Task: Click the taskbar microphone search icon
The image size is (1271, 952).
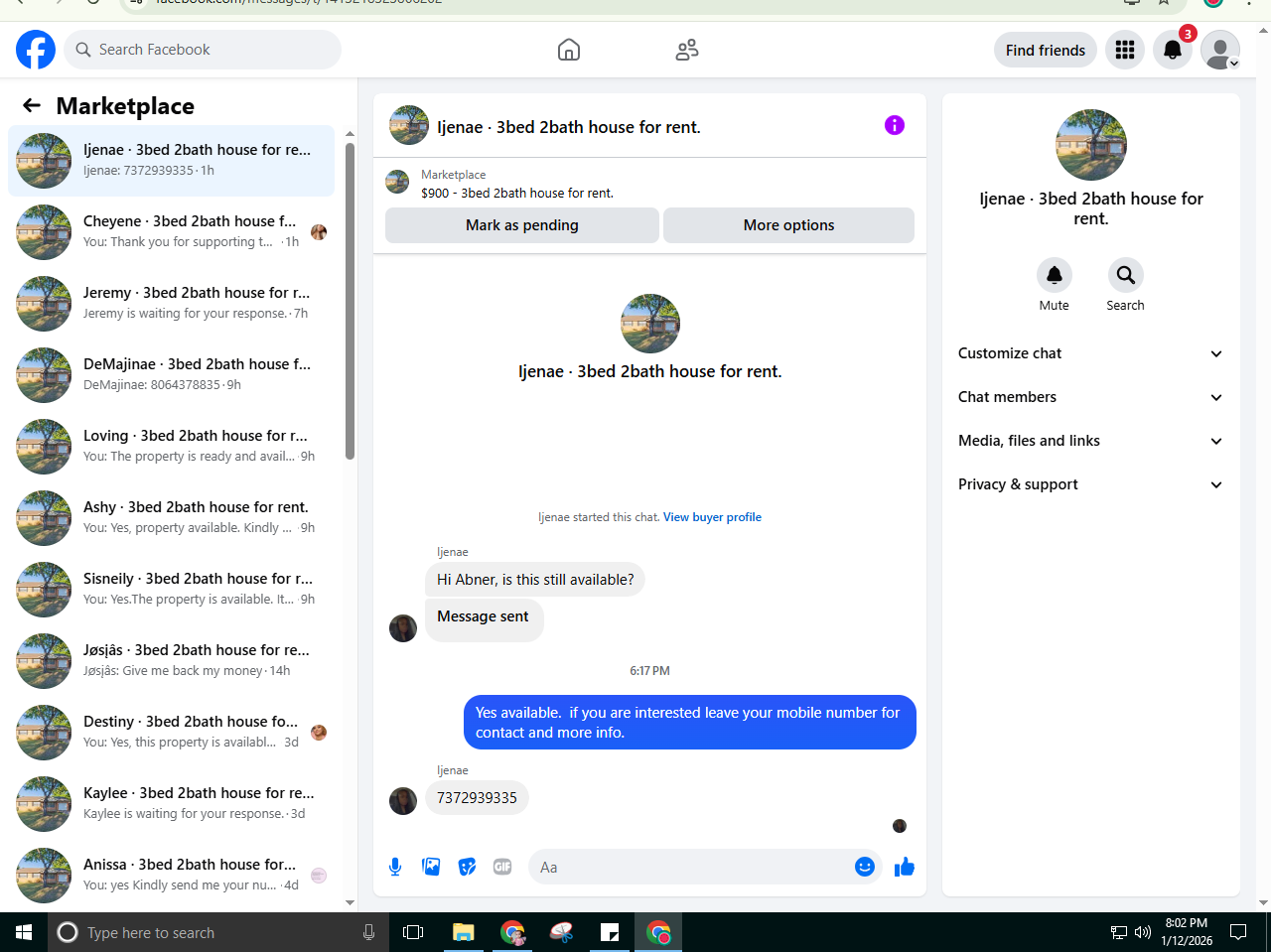Action: coord(368,932)
